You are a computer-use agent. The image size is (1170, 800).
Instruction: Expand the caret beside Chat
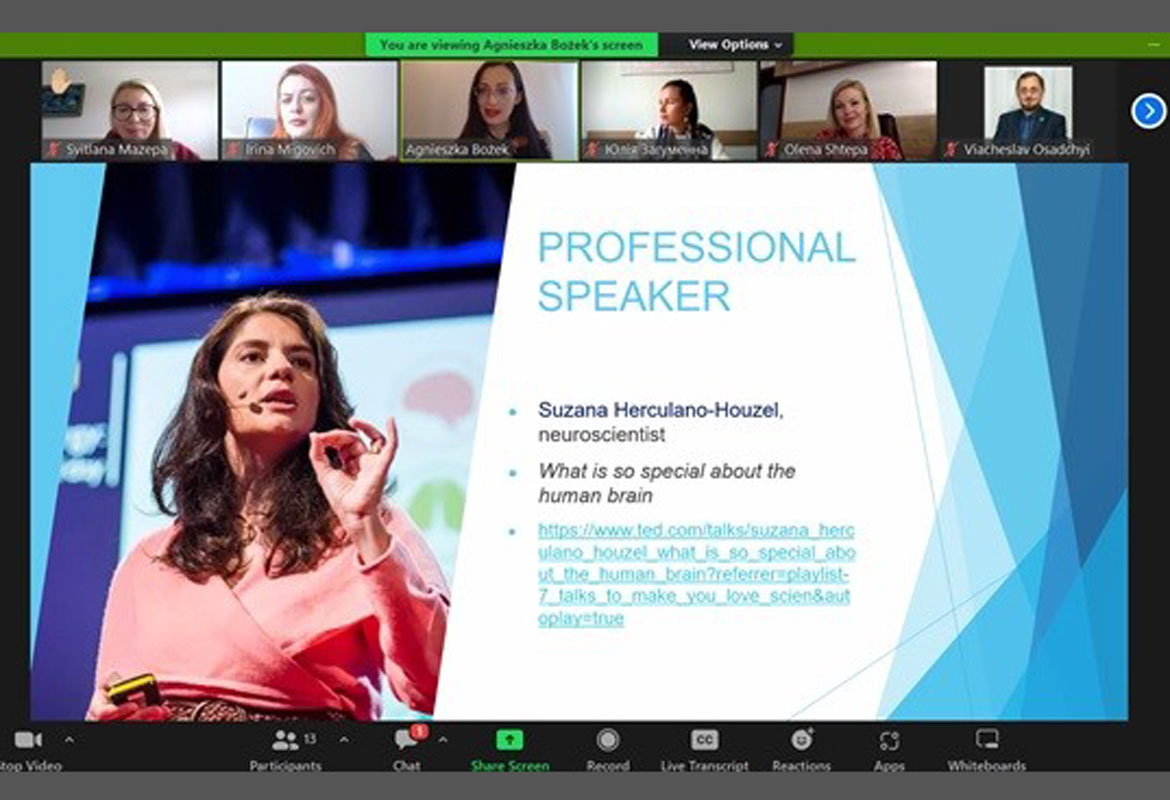click(442, 740)
